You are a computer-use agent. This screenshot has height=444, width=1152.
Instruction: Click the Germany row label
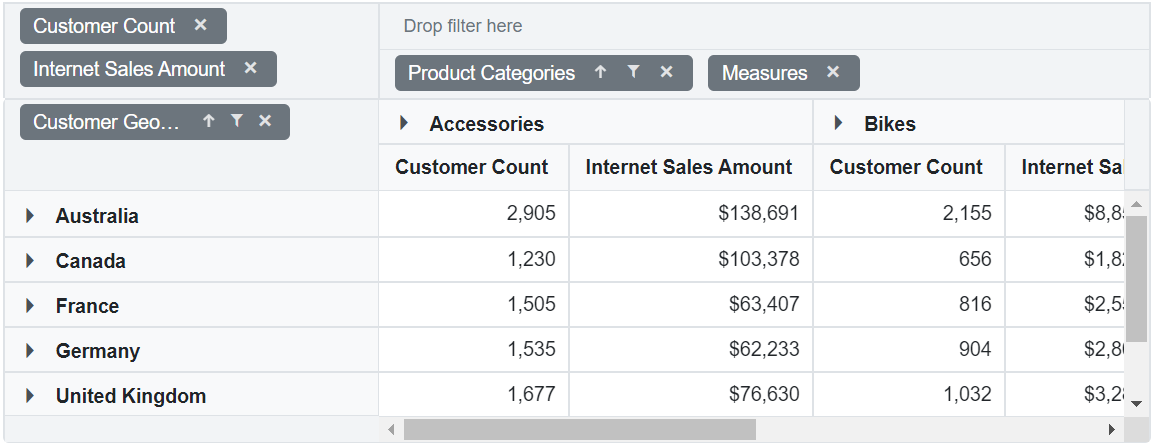[x=98, y=351]
